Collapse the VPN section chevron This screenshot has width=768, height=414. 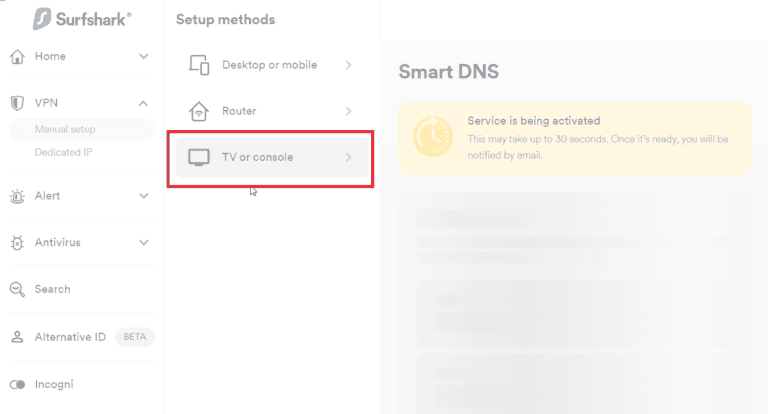(x=144, y=103)
